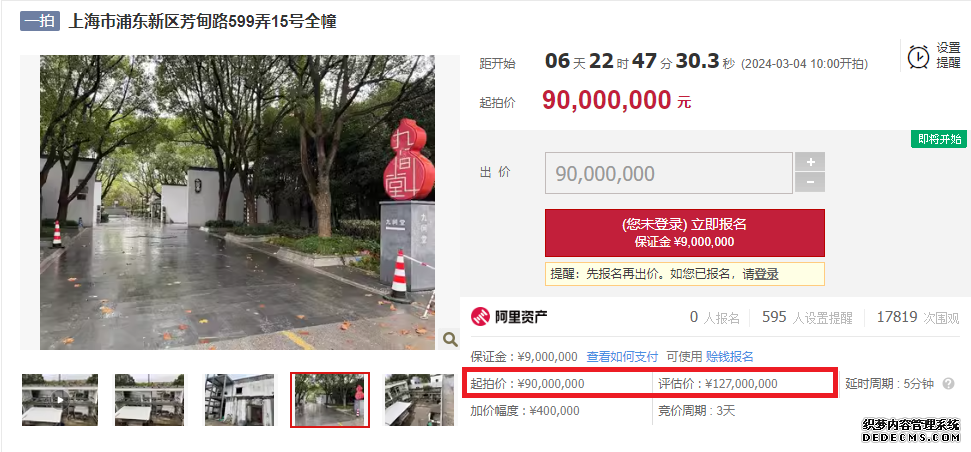The height and width of the screenshot is (452, 971).
Task: Click the help question mark beside 延时周期
Action: tap(948, 384)
